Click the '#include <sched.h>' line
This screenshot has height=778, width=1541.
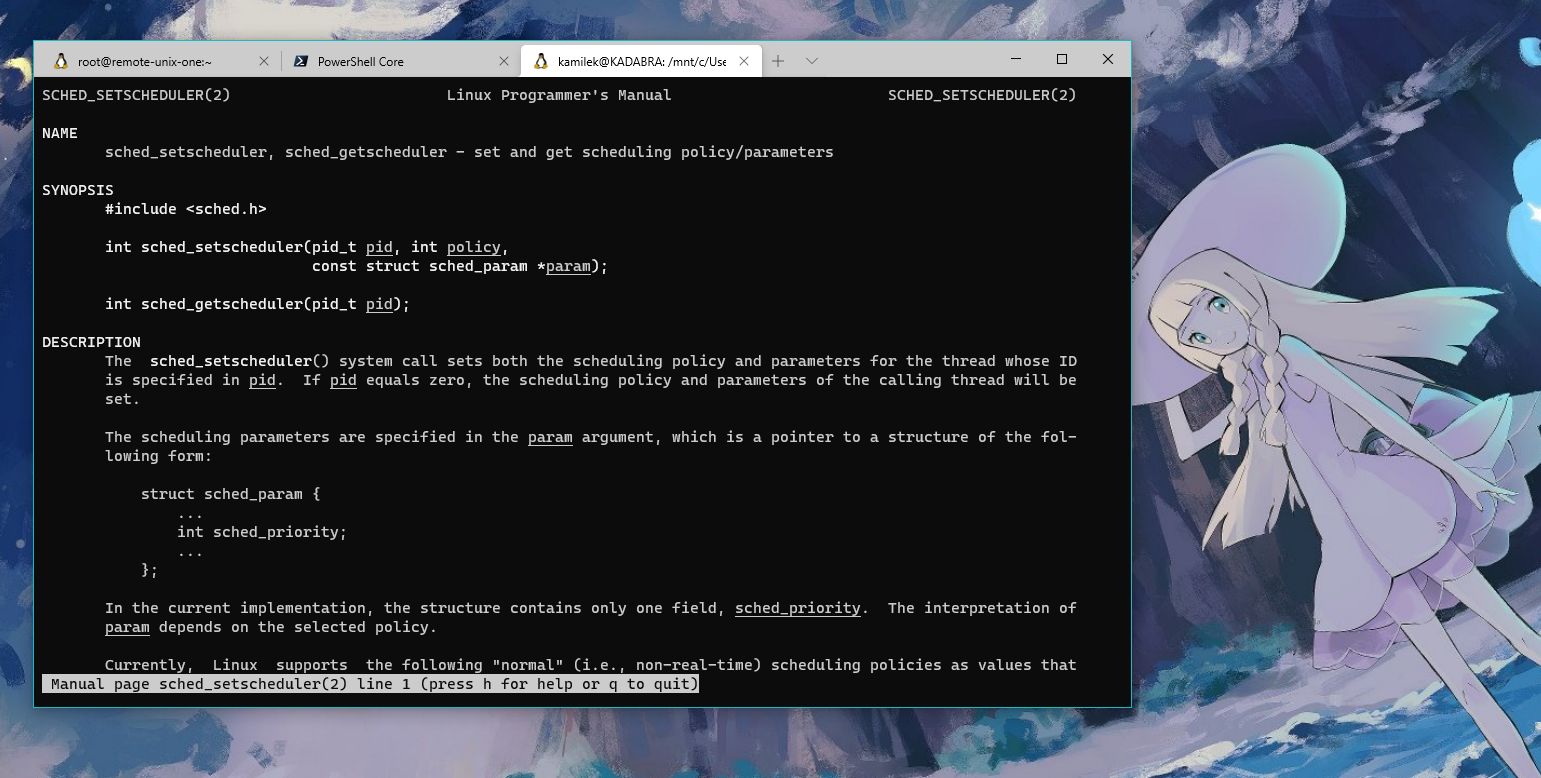coord(186,209)
